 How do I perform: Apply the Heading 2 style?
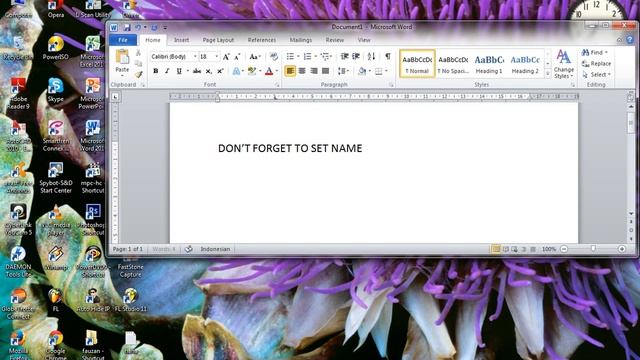tap(525, 64)
